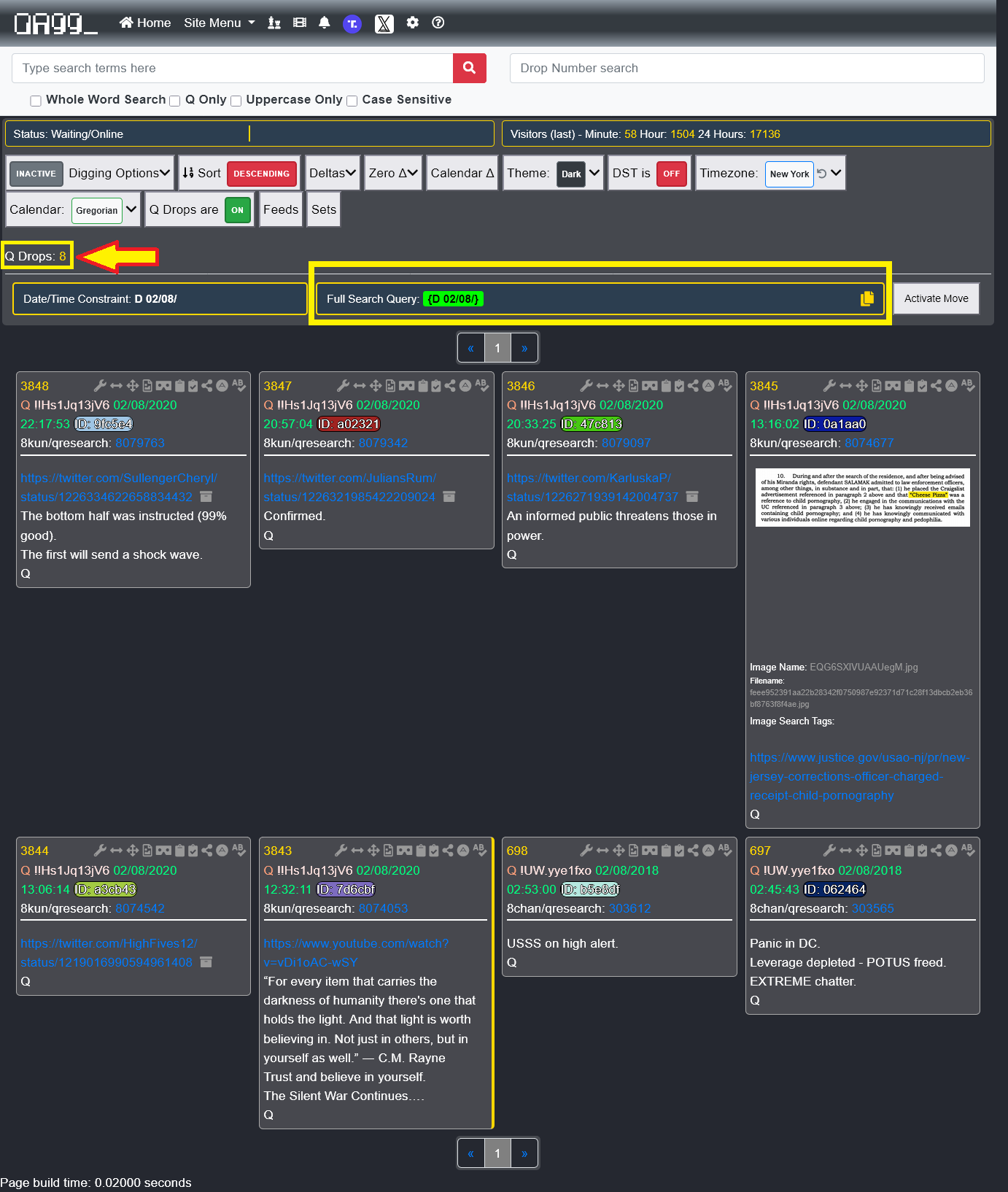
Task: Click the wrench icon on drop 3847
Action: point(343,385)
